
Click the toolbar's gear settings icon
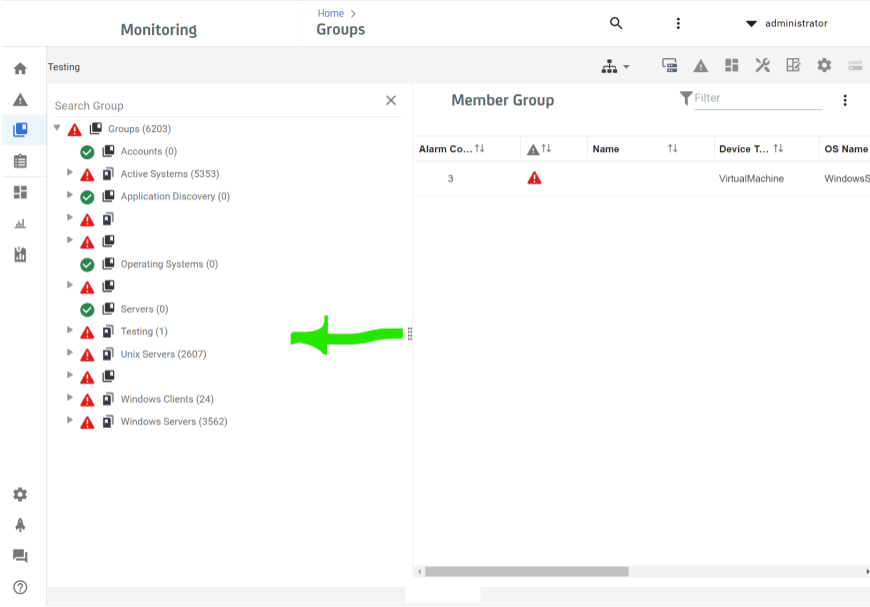tap(824, 66)
